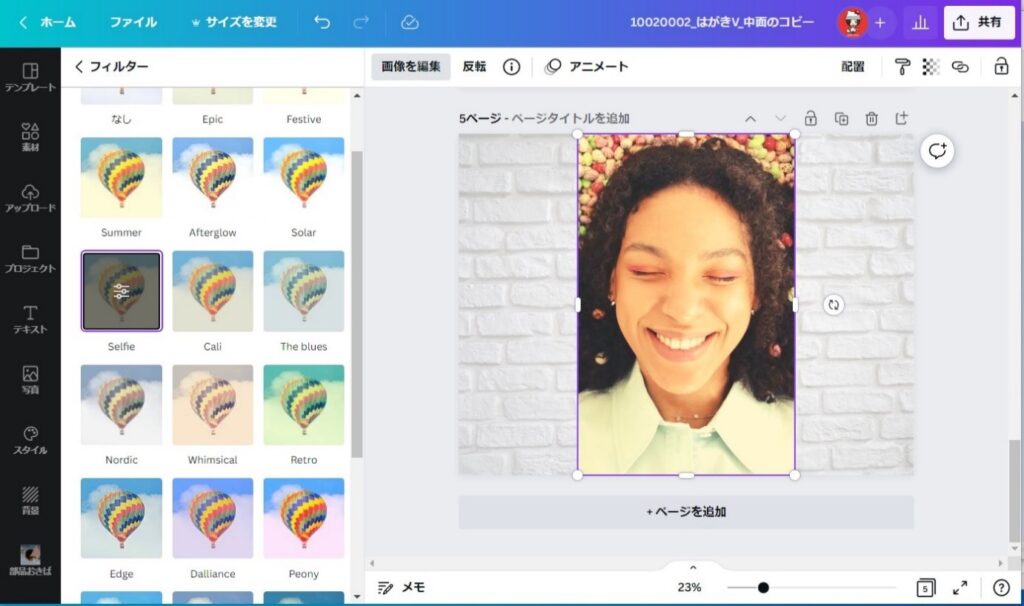Viewport: 1024px width, 606px height.
Task: Select the woman photo on canvas
Action: click(686, 304)
